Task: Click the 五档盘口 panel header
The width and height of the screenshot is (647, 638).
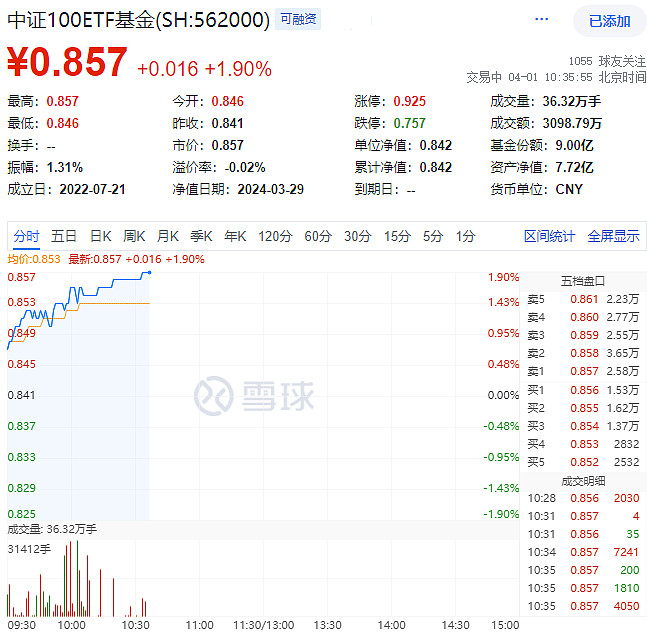Action: point(583,281)
